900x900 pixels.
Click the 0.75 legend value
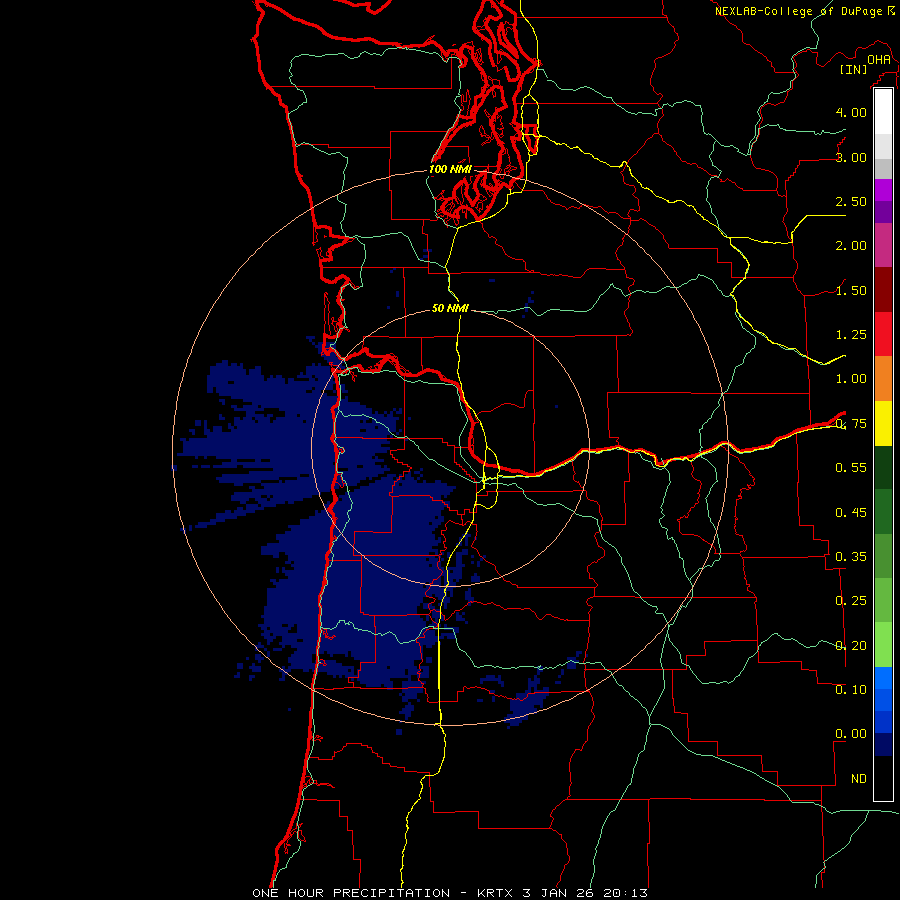pyautogui.click(x=851, y=424)
